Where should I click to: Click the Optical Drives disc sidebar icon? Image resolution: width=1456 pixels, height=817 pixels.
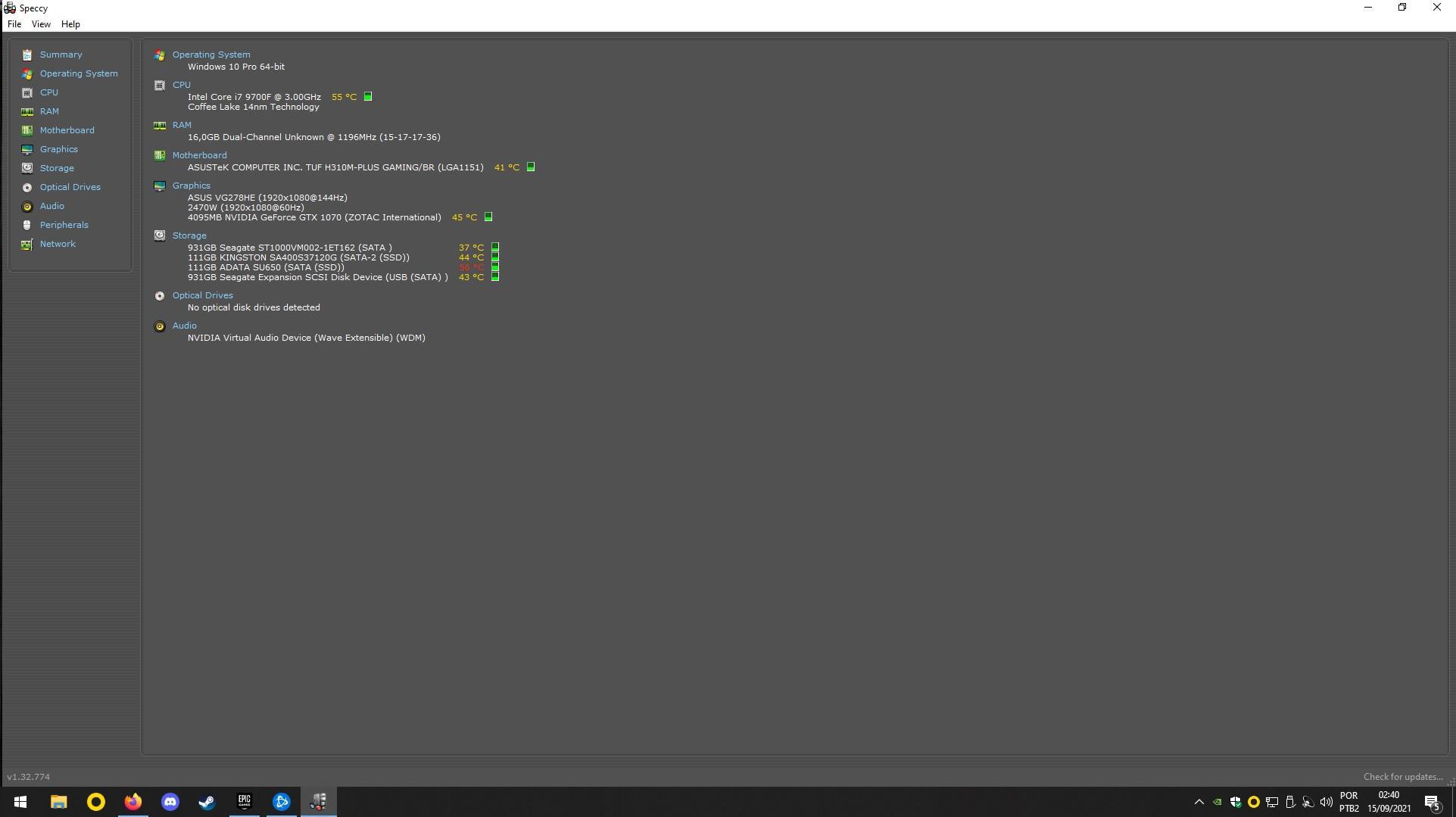tap(27, 187)
